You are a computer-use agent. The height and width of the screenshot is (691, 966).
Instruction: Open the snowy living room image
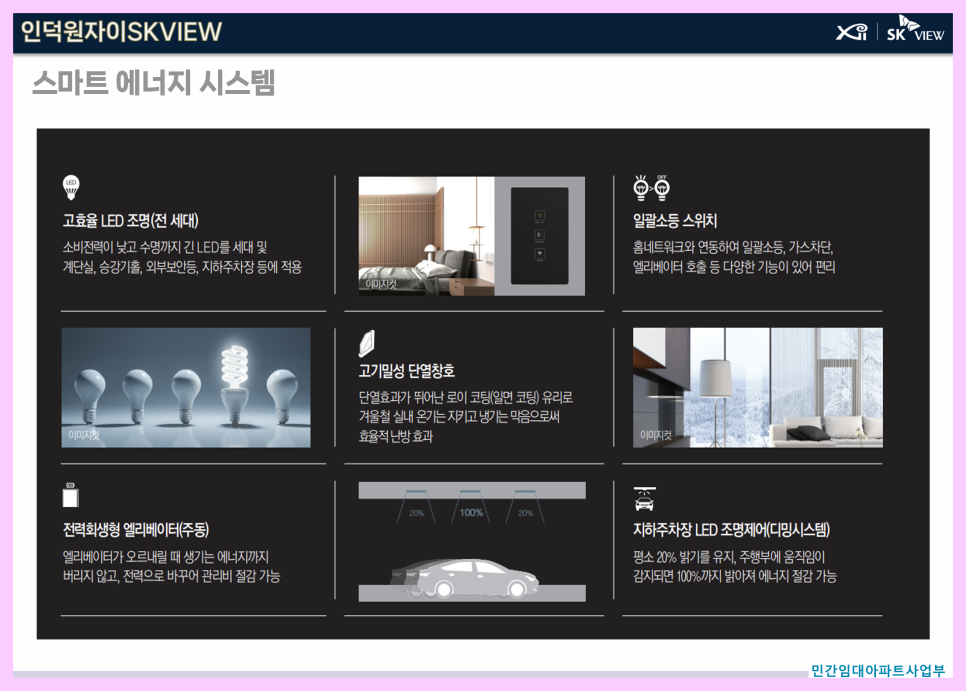tap(758, 387)
